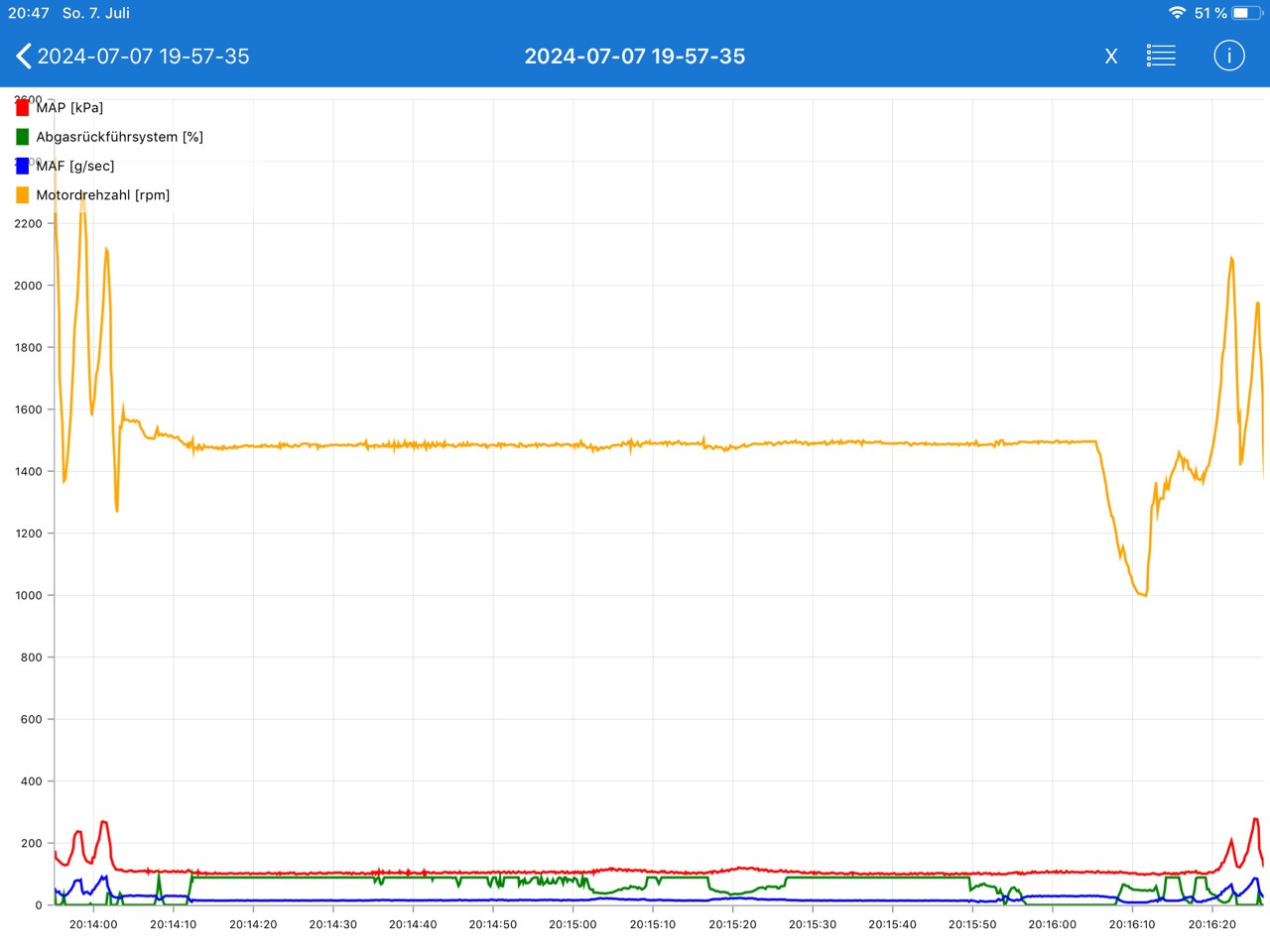Tap the 20:47 clock in status bar

coord(28,13)
